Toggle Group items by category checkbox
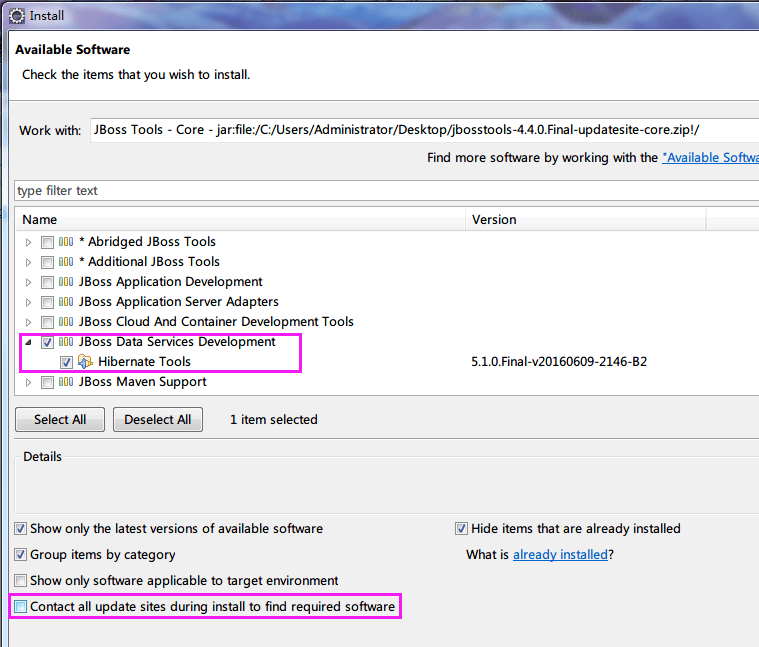Image resolution: width=759 pixels, height=647 pixels. (20, 555)
